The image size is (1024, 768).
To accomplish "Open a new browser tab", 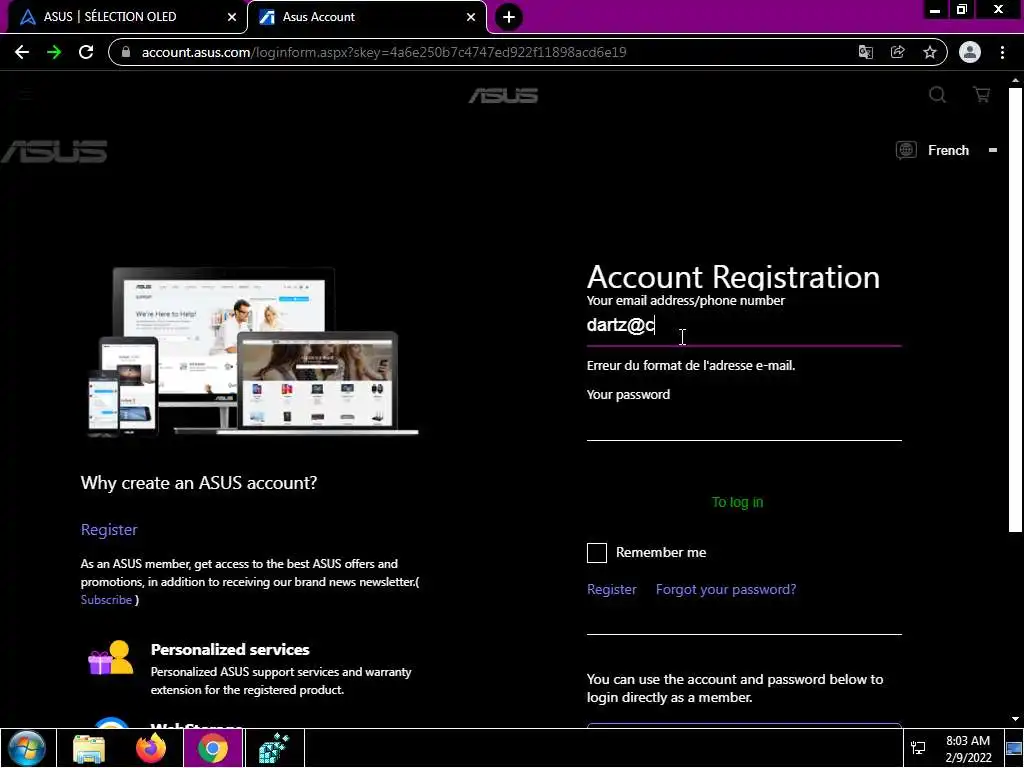I will click(x=509, y=17).
